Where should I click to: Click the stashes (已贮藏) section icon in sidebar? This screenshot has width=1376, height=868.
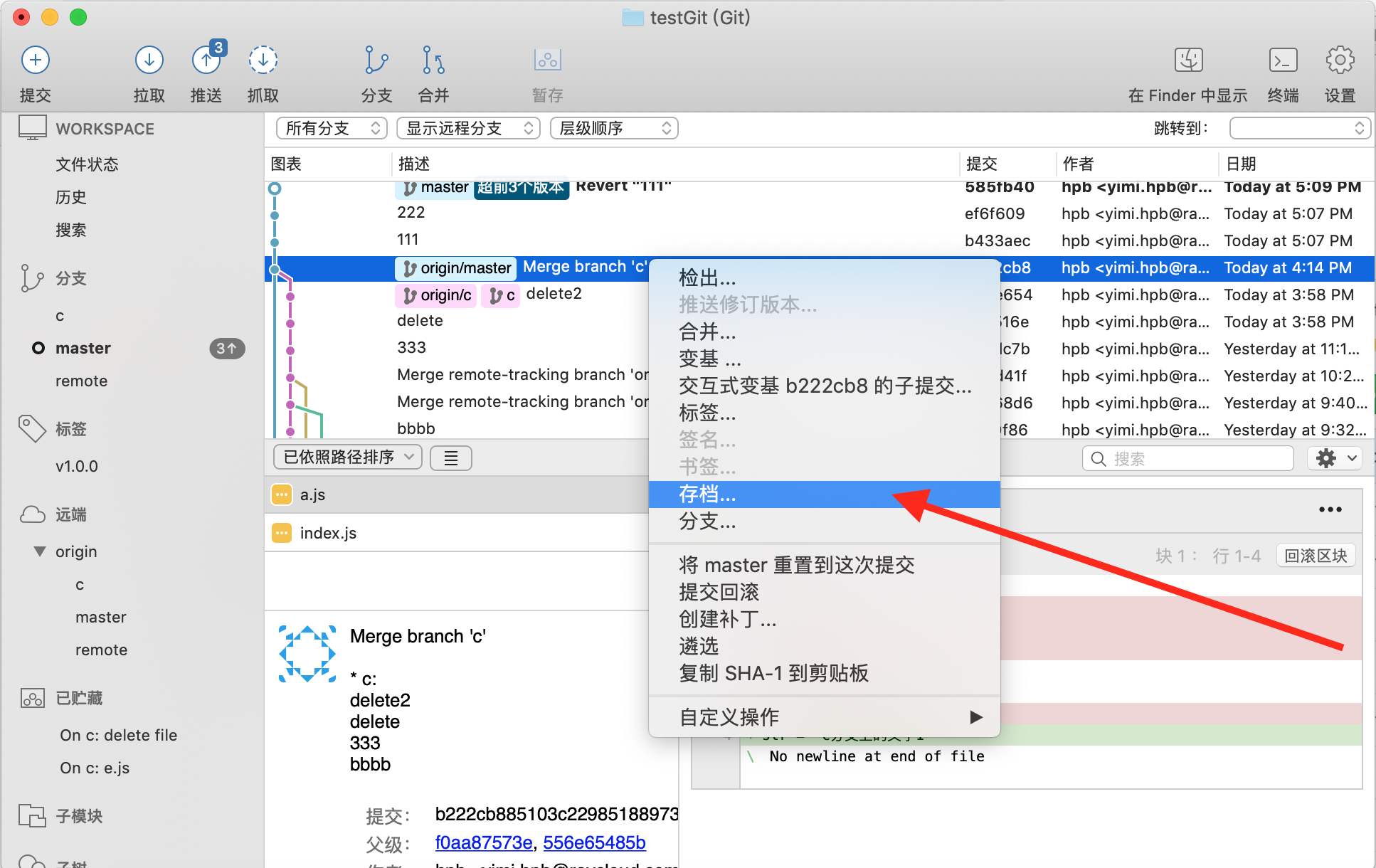click(33, 698)
